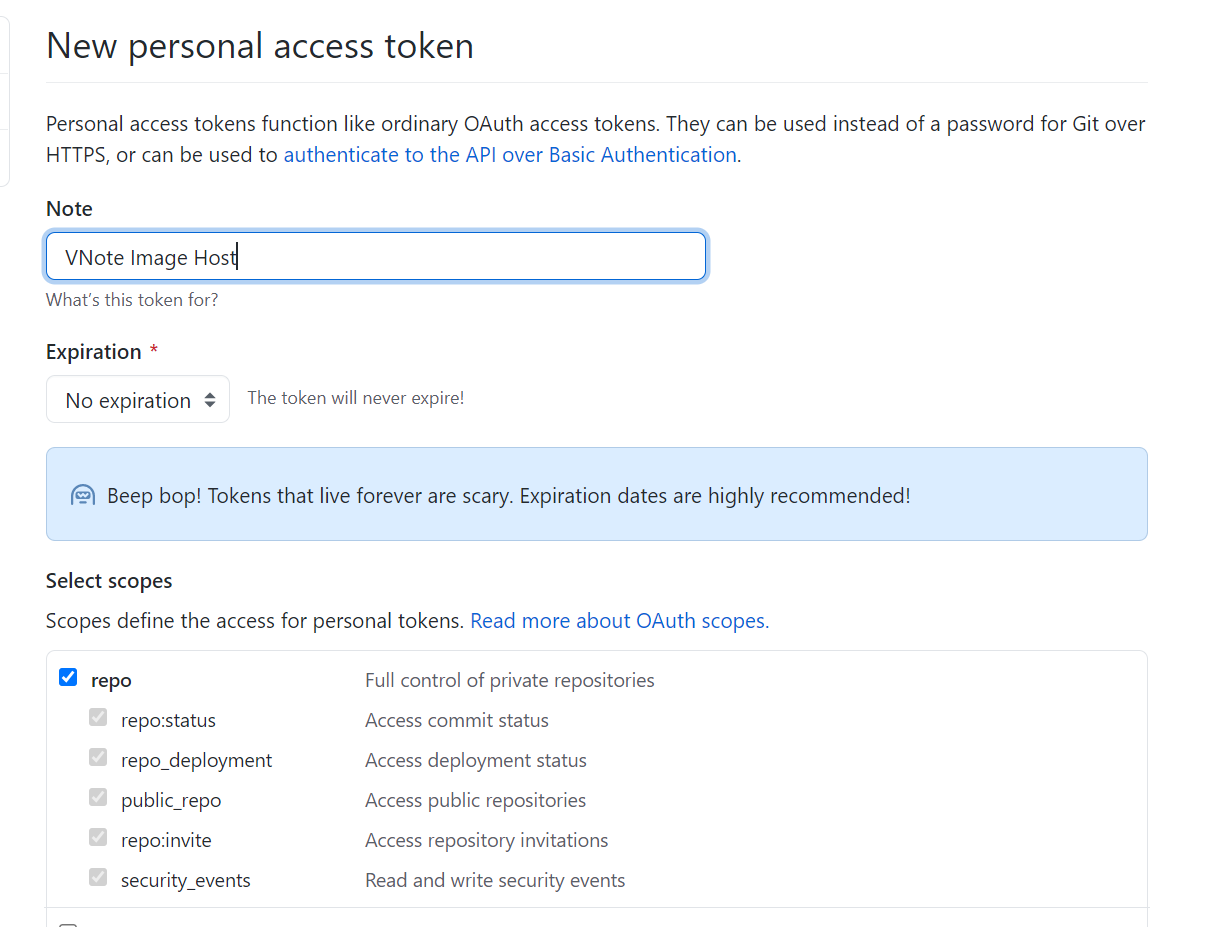Click the expiration dropdown arrow indicator
Viewport: 1211px width, 927px height.
210,400
